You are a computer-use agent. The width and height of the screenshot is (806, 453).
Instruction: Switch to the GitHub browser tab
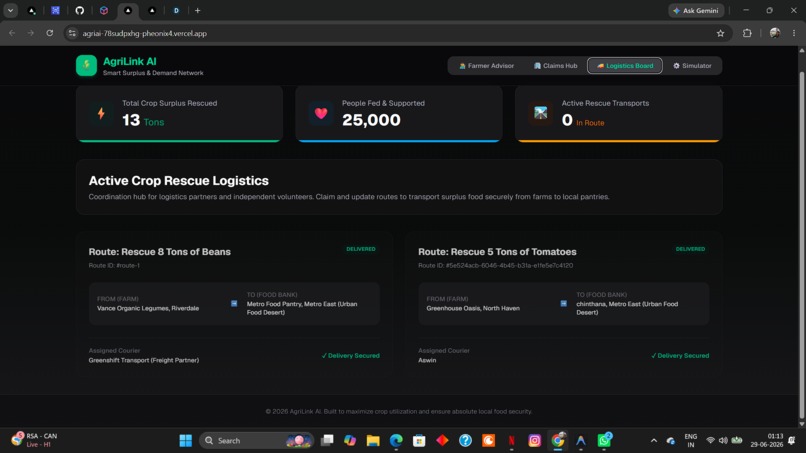[x=80, y=10]
